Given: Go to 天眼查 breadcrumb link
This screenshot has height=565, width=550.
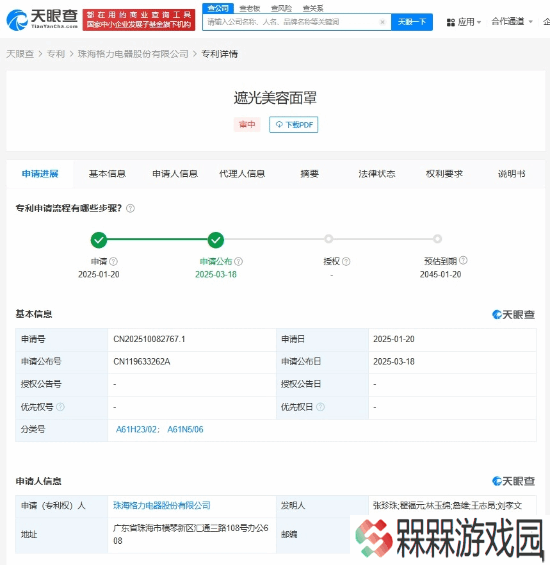Looking at the screenshot, I should pos(20,54).
